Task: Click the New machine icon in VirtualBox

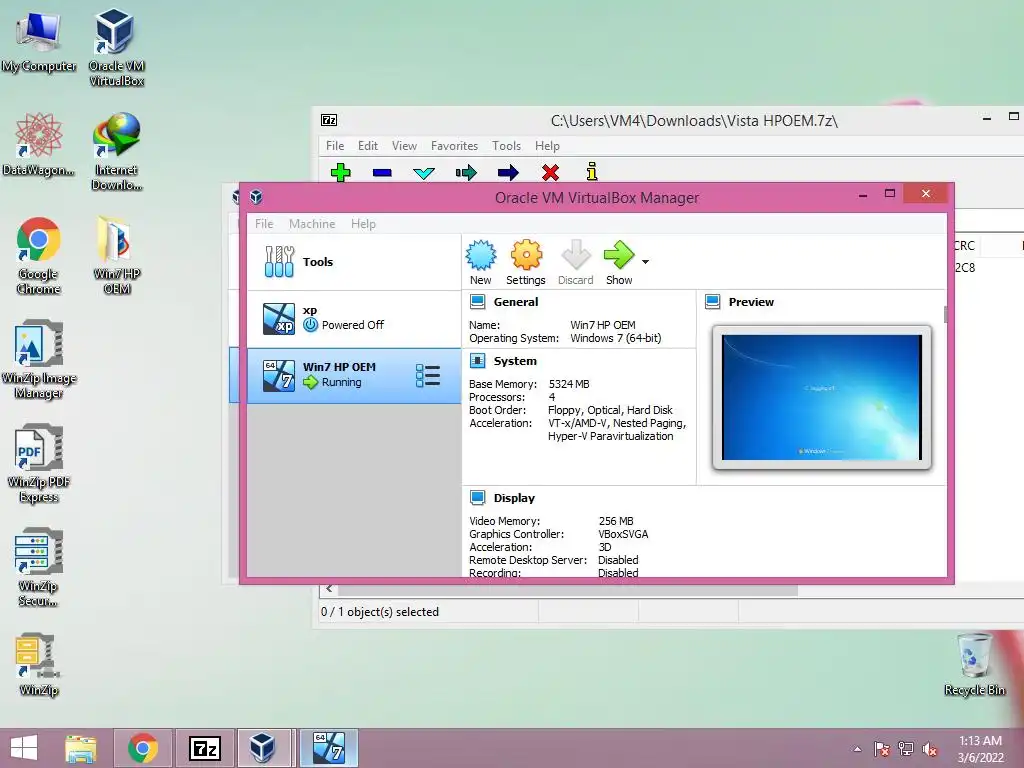Action: coord(481,255)
